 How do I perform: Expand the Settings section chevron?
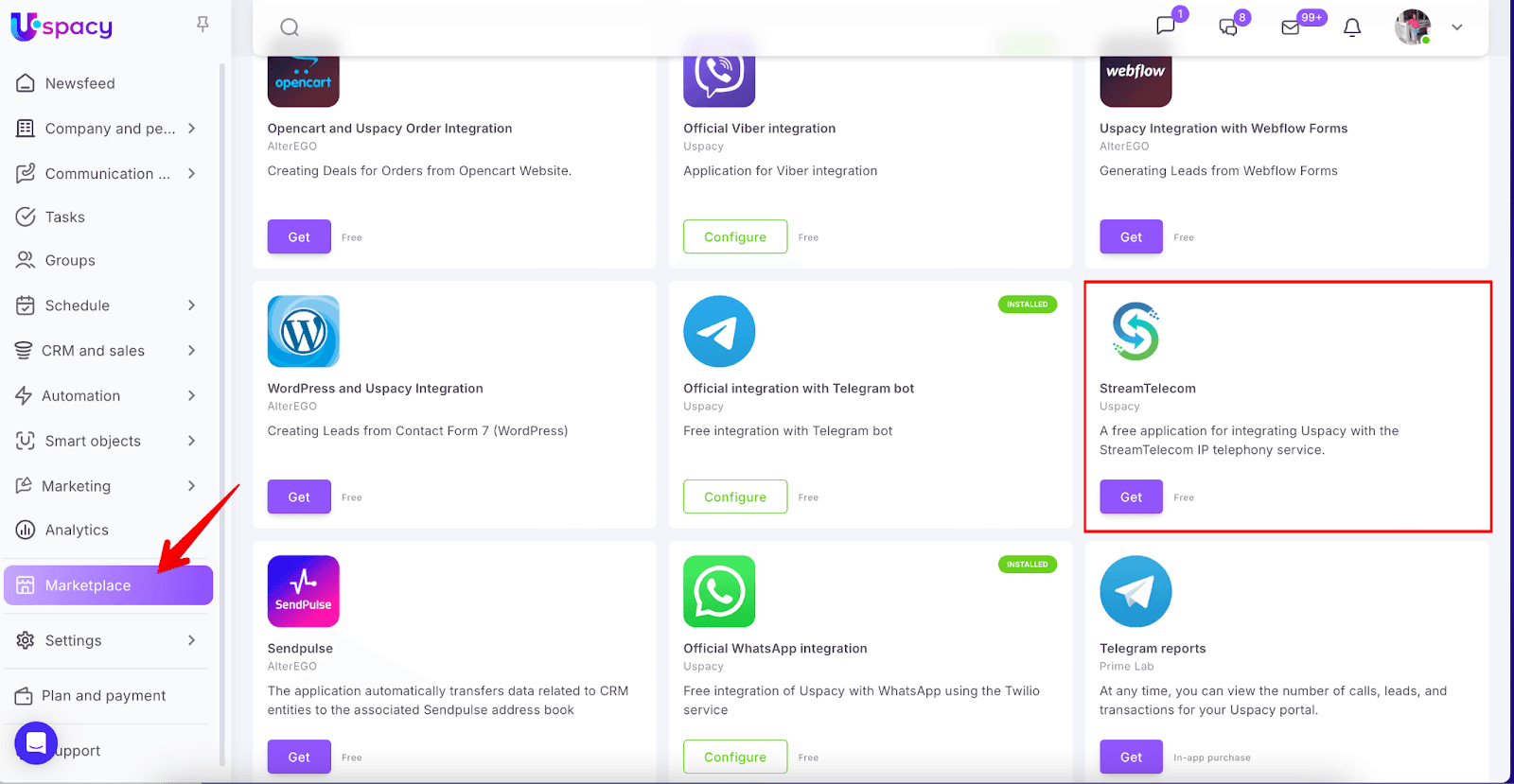[x=192, y=640]
